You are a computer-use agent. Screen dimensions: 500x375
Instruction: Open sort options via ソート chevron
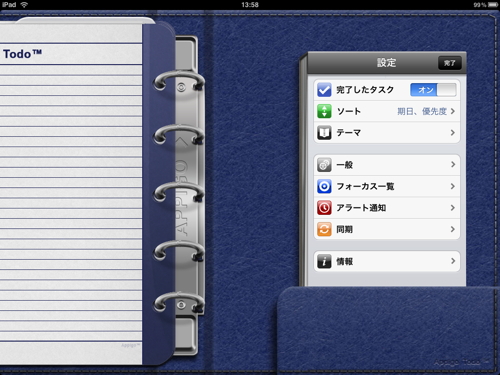pos(453,111)
